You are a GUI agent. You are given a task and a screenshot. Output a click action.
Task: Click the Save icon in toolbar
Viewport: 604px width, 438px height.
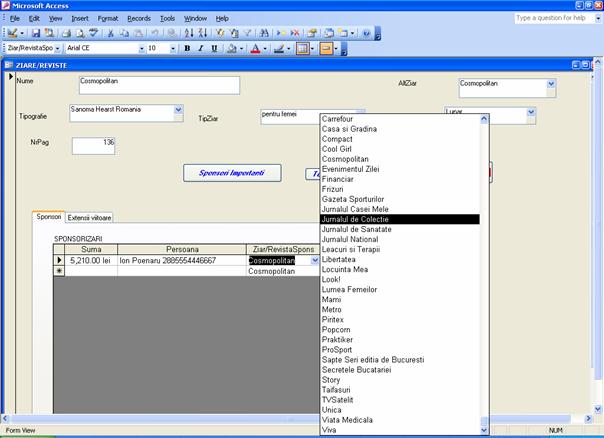coord(35,33)
